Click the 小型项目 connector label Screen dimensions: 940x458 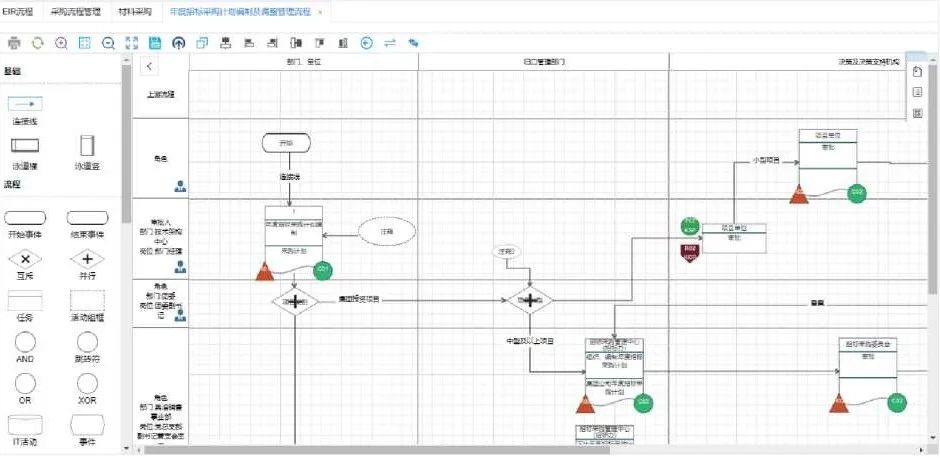click(x=765, y=161)
